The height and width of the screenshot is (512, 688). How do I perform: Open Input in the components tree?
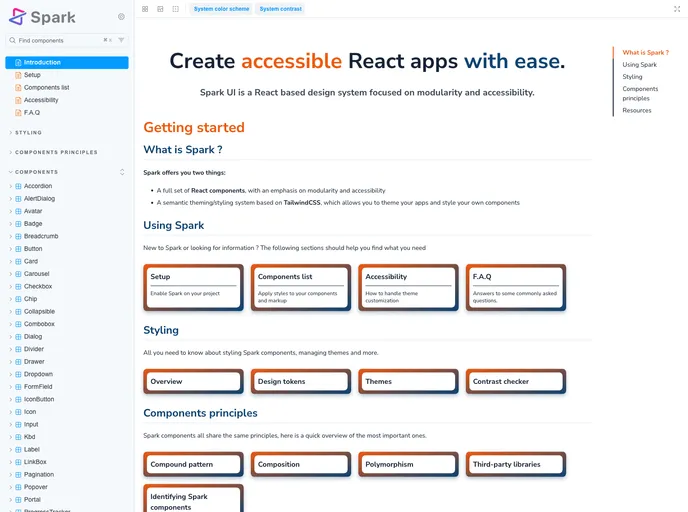tap(31, 424)
